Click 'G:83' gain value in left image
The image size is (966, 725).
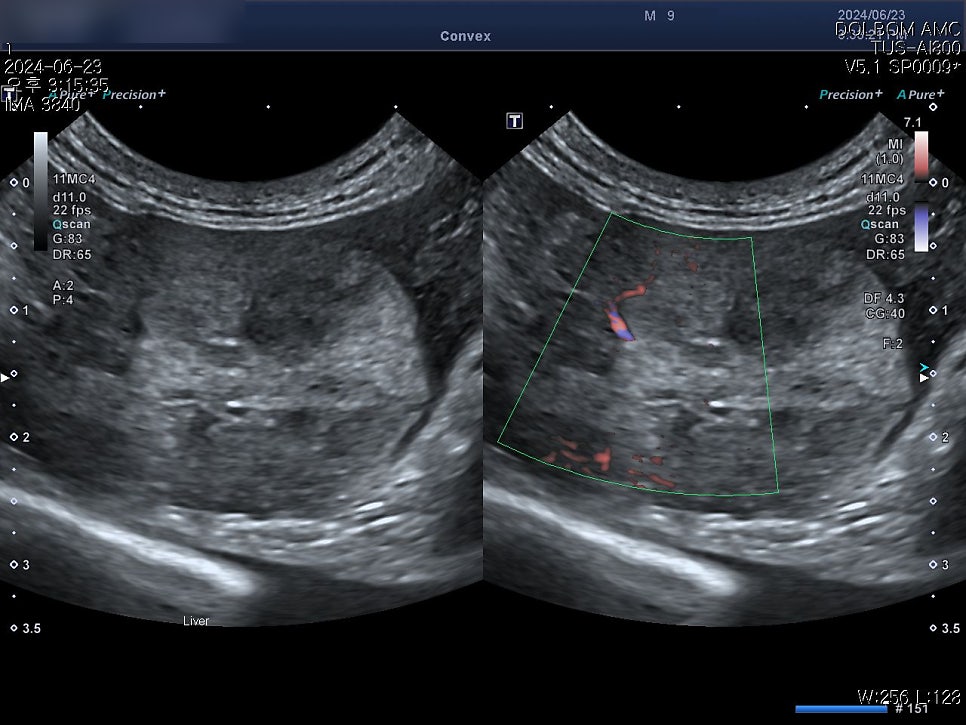pos(67,238)
